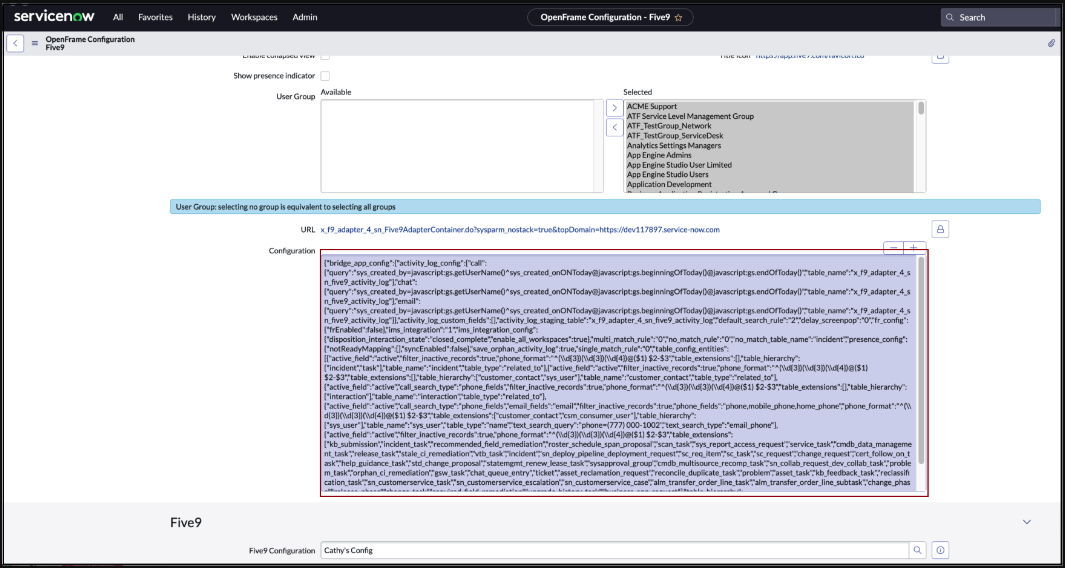1065x568 pixels.
Task: Select ATF Service Level Management Group
Action: pos(690,116)
